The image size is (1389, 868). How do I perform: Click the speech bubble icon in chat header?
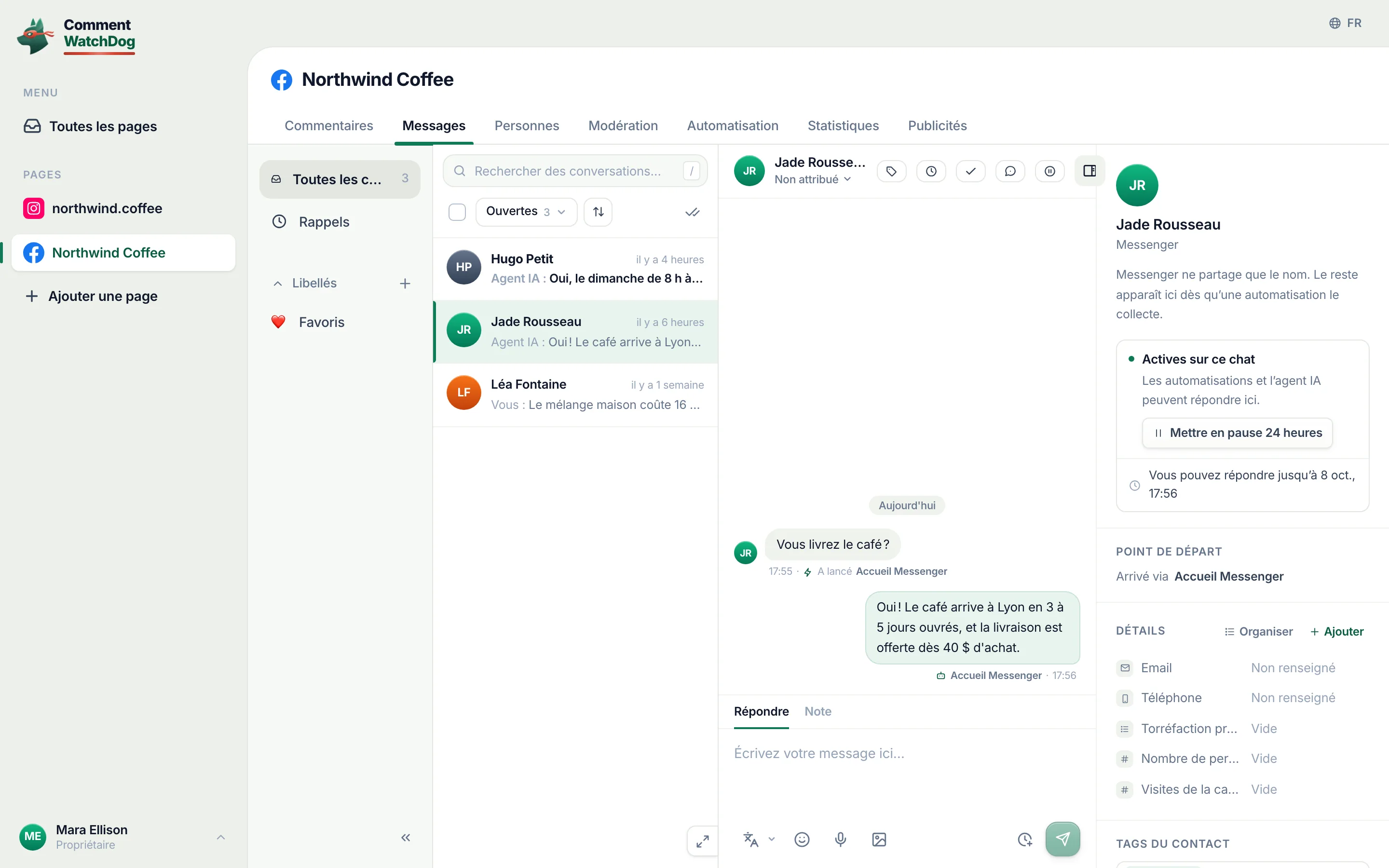1010,171
